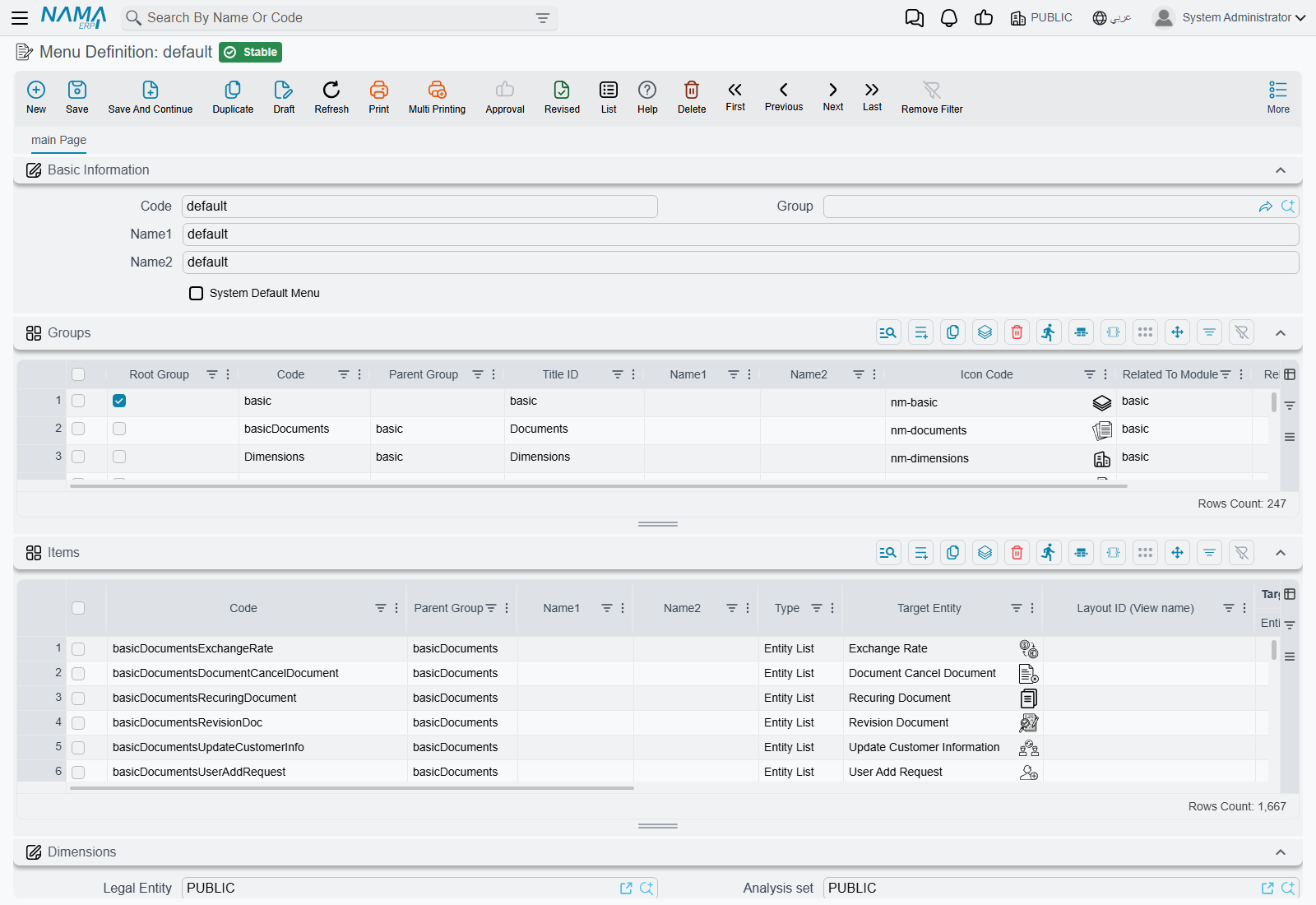Toggle select-all checkbox in Items grid
The image size is (1316, 905).
point(78,608)
